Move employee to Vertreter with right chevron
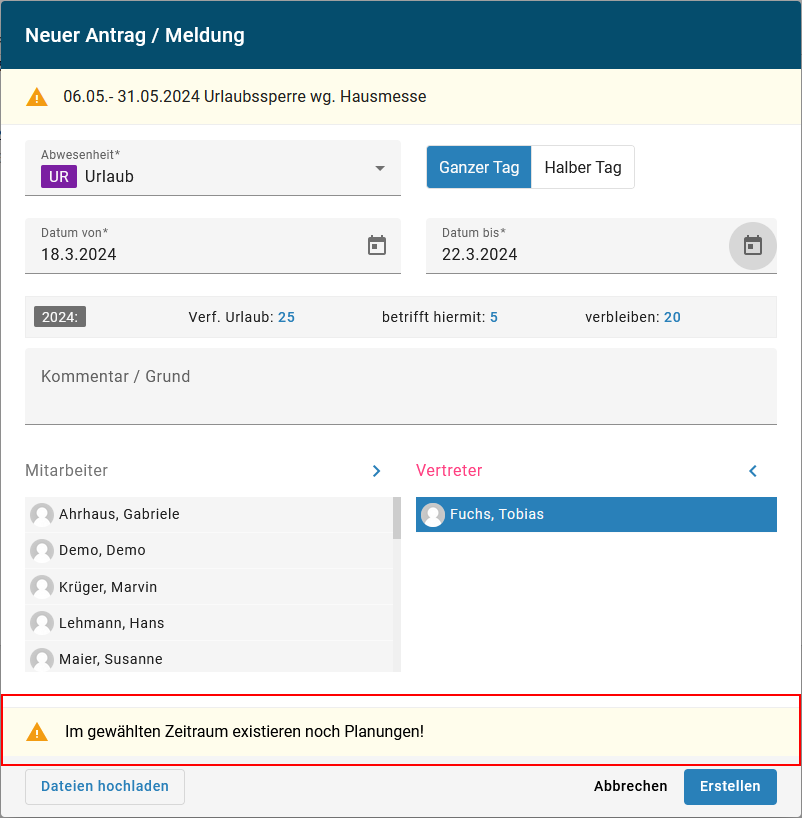This screenshot has height=818, width=802. (x=376, y=471)
